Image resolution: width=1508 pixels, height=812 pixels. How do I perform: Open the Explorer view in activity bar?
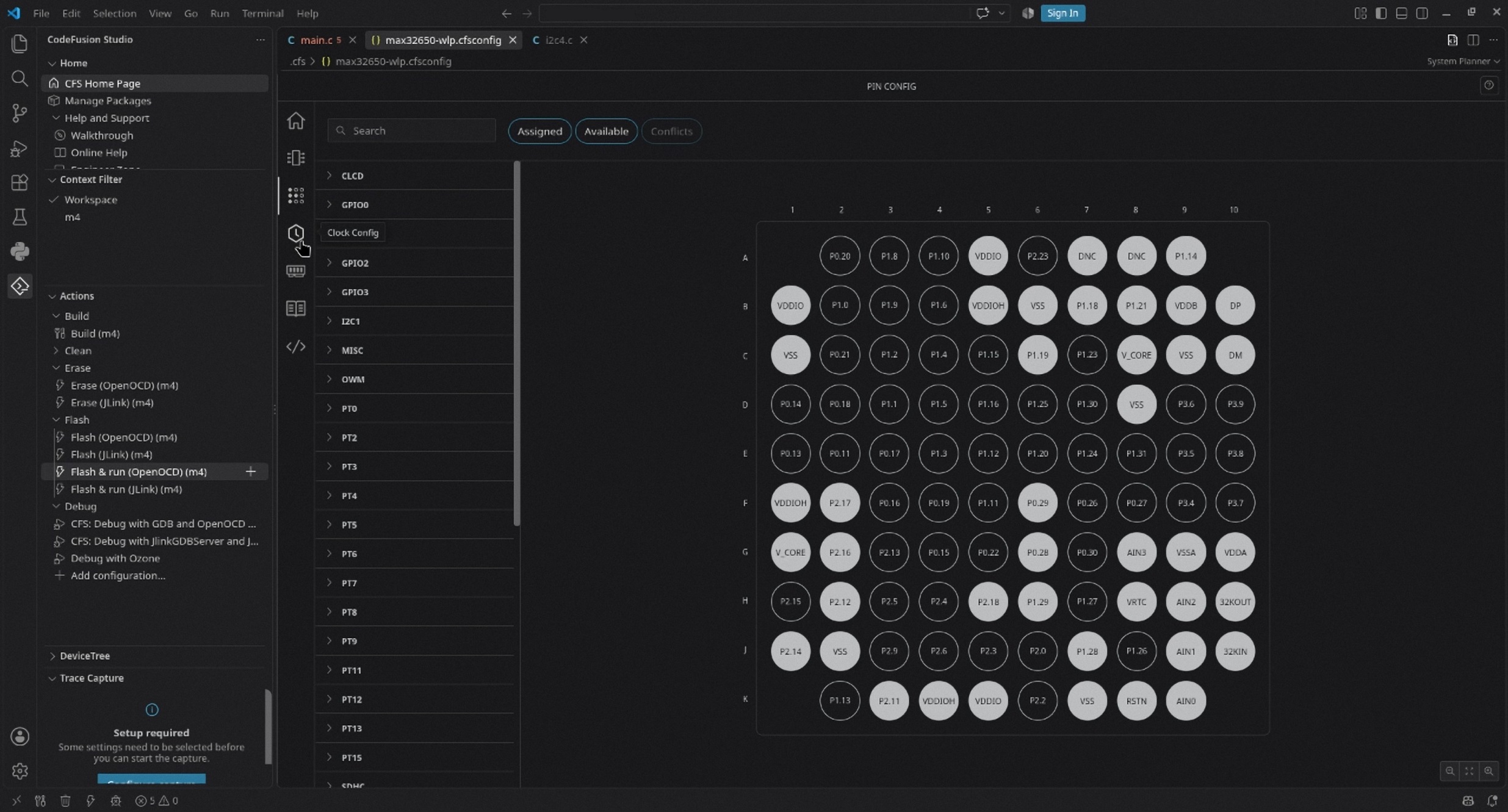click(20, 43)
